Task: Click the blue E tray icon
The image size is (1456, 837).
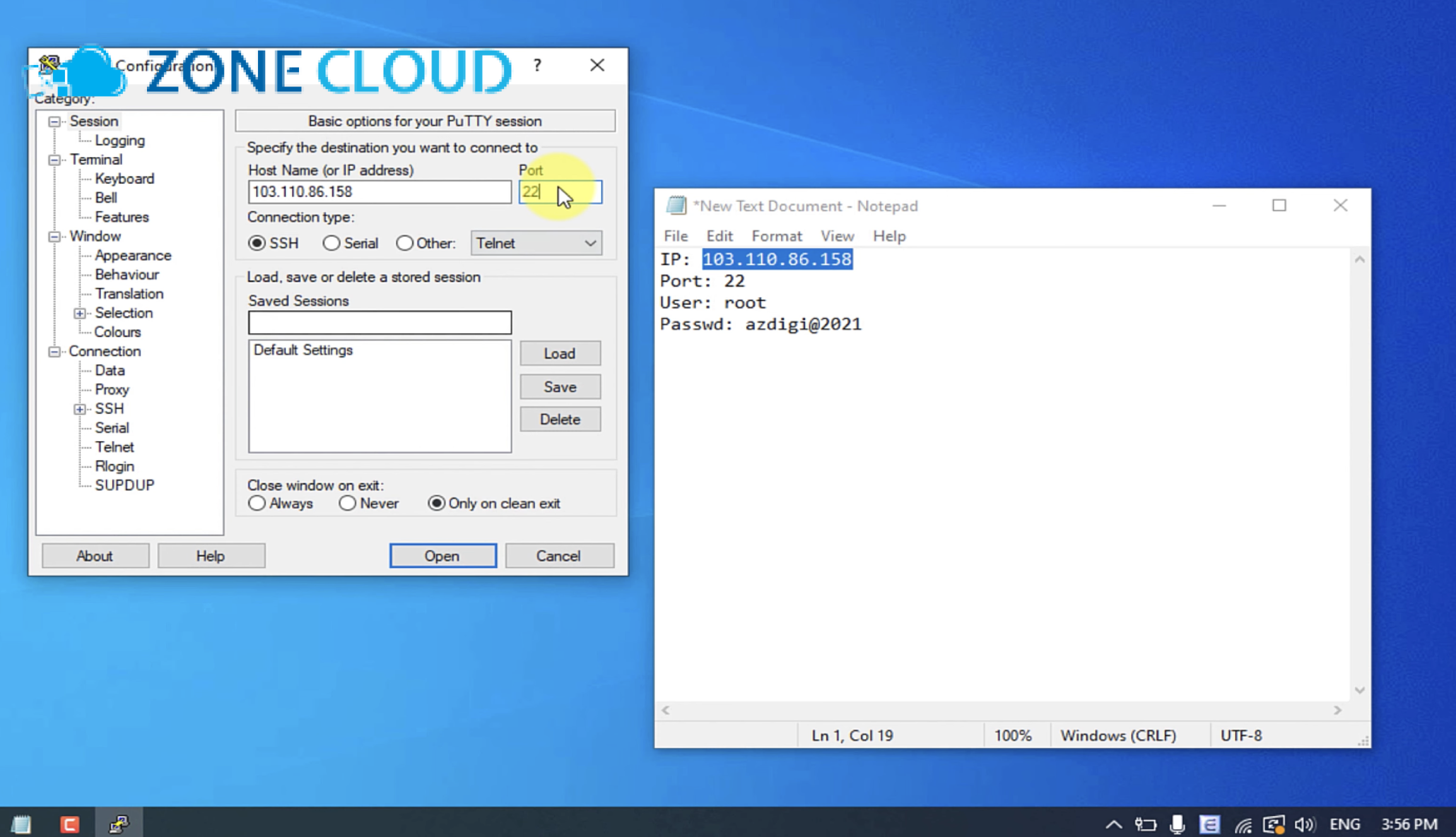Action: tap(1209, 824)
